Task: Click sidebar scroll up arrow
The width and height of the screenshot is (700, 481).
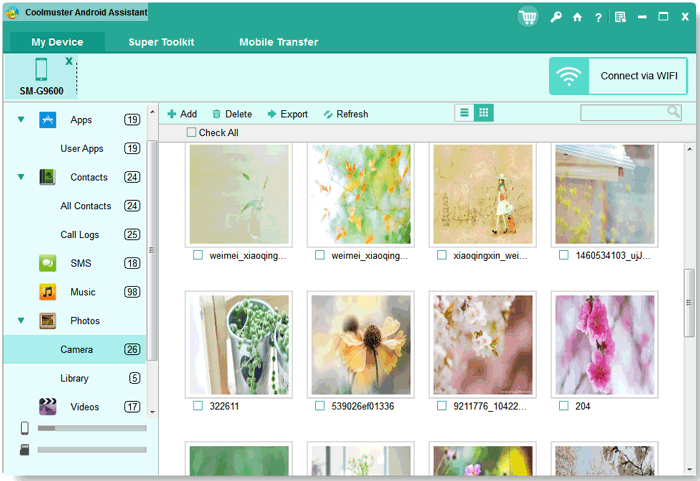Action: pos(152,112)
